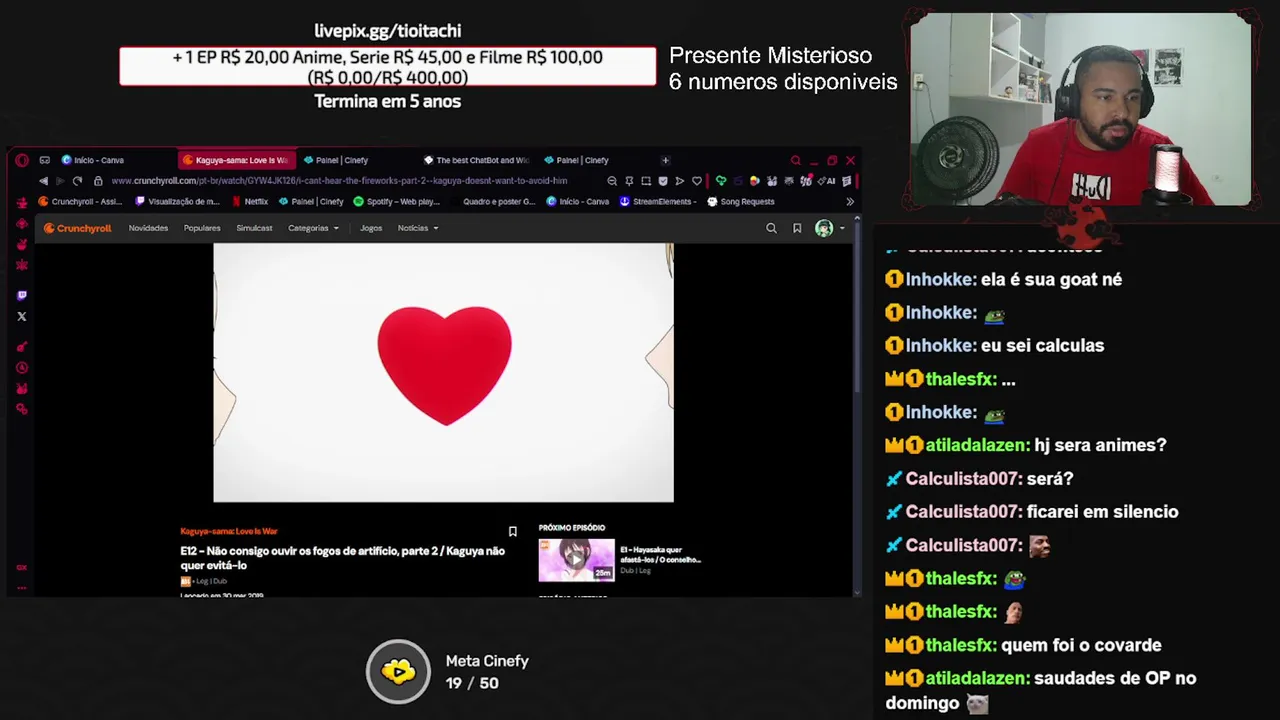Click the padlock site security icon
Image resolution: width=1280 pixels, height=720 pixels.
click(98, 181)
